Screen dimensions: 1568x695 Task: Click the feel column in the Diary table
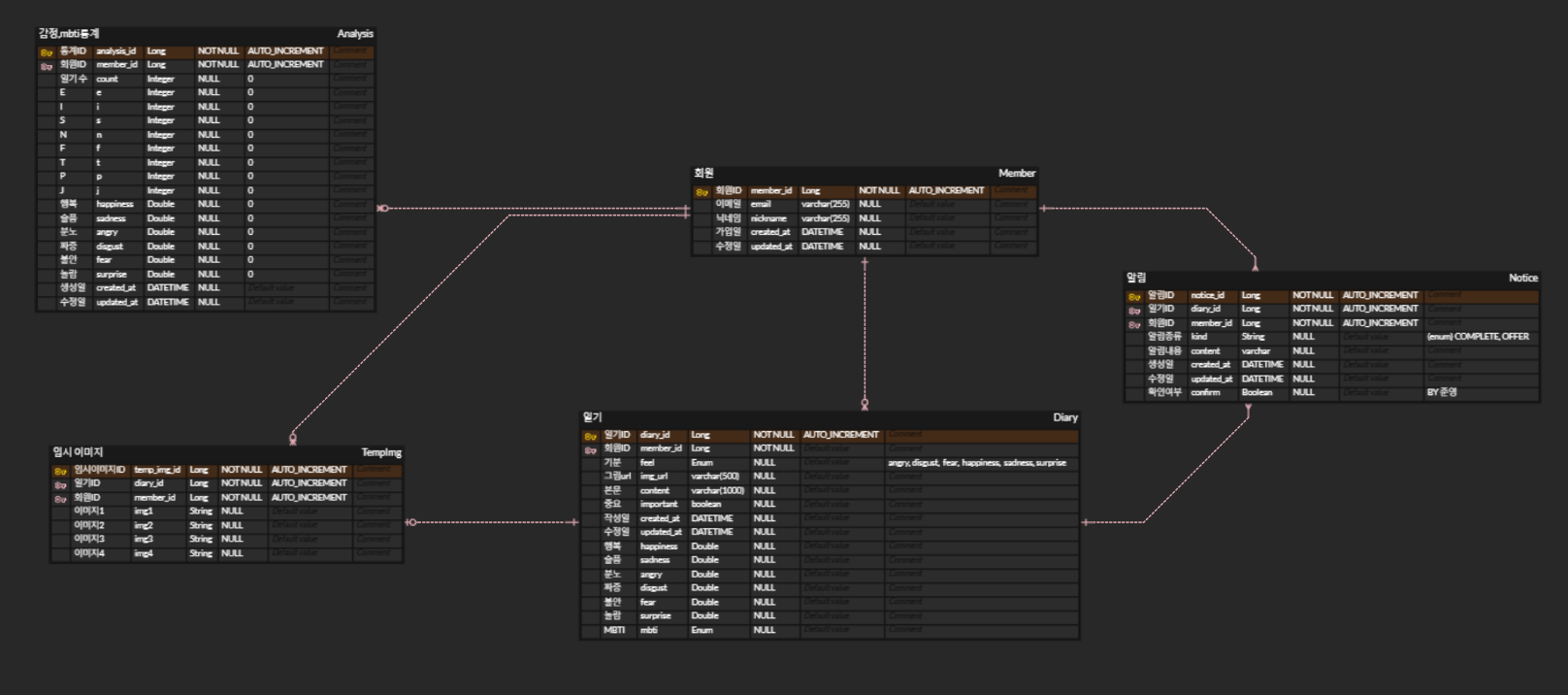647,463
